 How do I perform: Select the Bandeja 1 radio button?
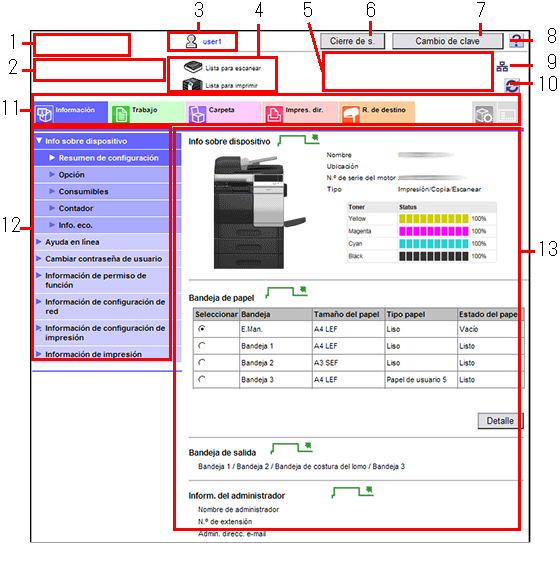click(x=202, y=345)
